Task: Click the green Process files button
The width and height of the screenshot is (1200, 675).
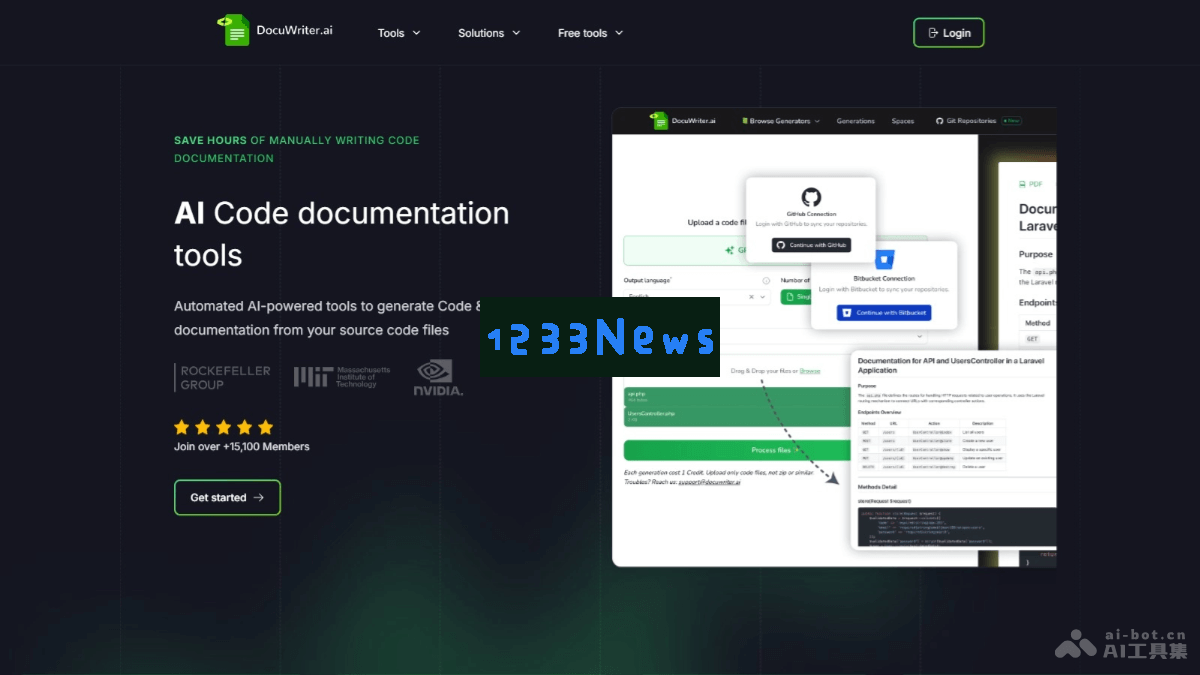Action: (x=736, y=450)
